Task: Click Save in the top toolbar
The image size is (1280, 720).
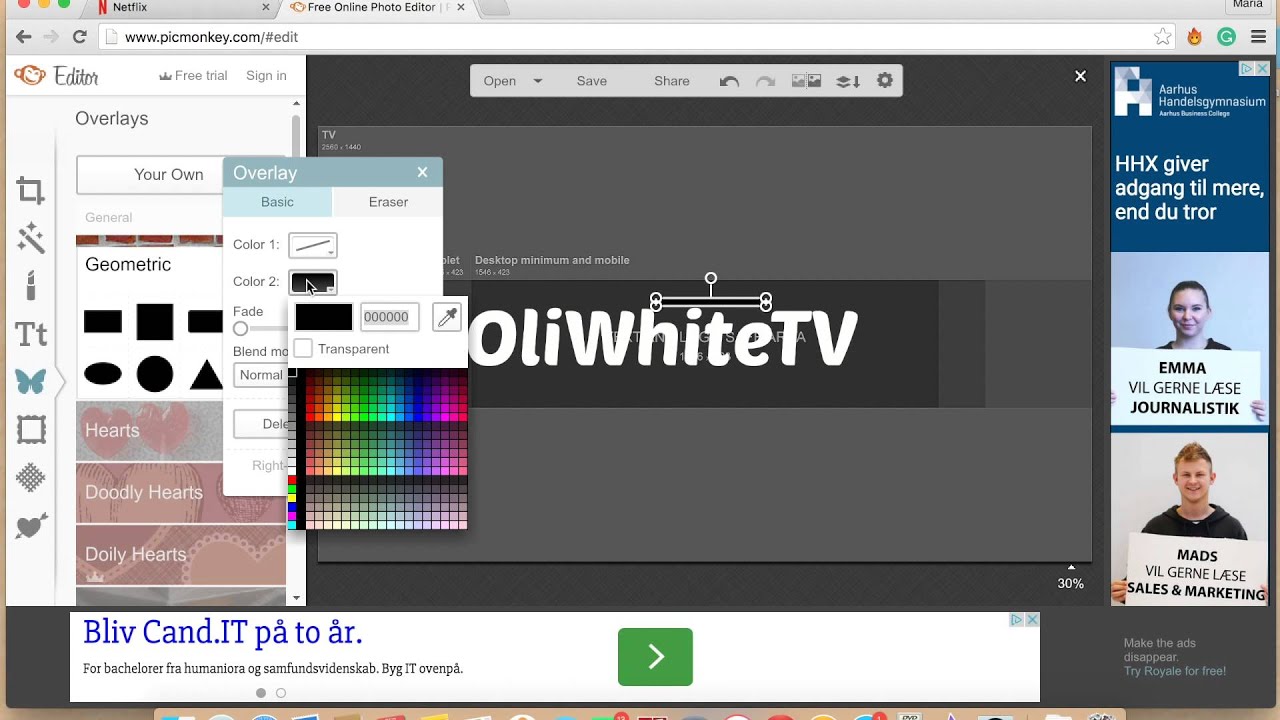Action: (x=592, y=82)
